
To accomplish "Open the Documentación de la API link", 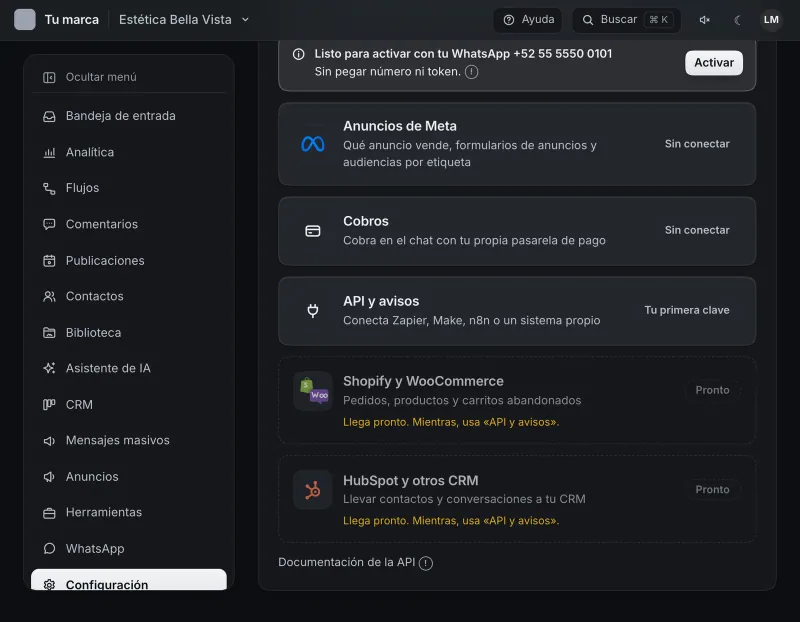I will [346, 562].
